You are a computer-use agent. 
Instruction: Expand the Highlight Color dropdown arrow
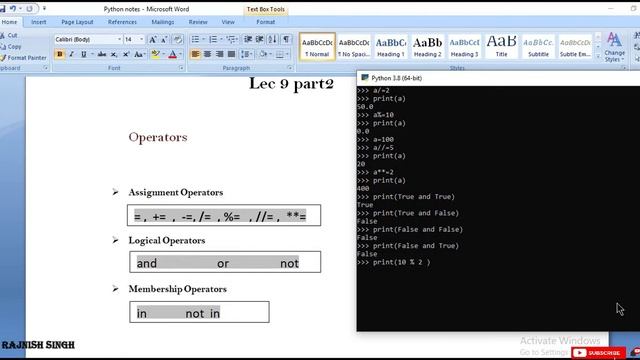point(163,54)
